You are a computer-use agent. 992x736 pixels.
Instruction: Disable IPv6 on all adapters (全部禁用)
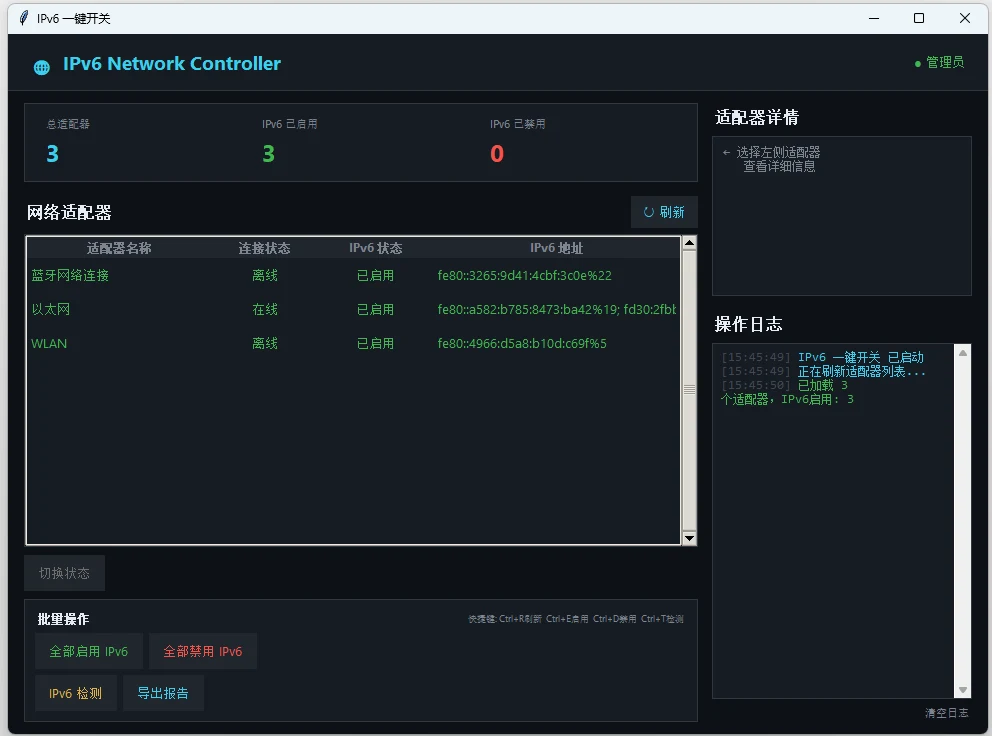pyautogui.click(x=203, y=651)
